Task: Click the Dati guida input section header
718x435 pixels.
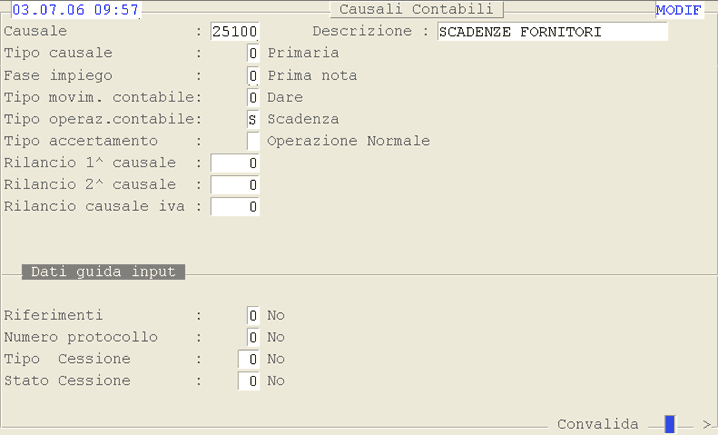Action: tap(103, 272)
